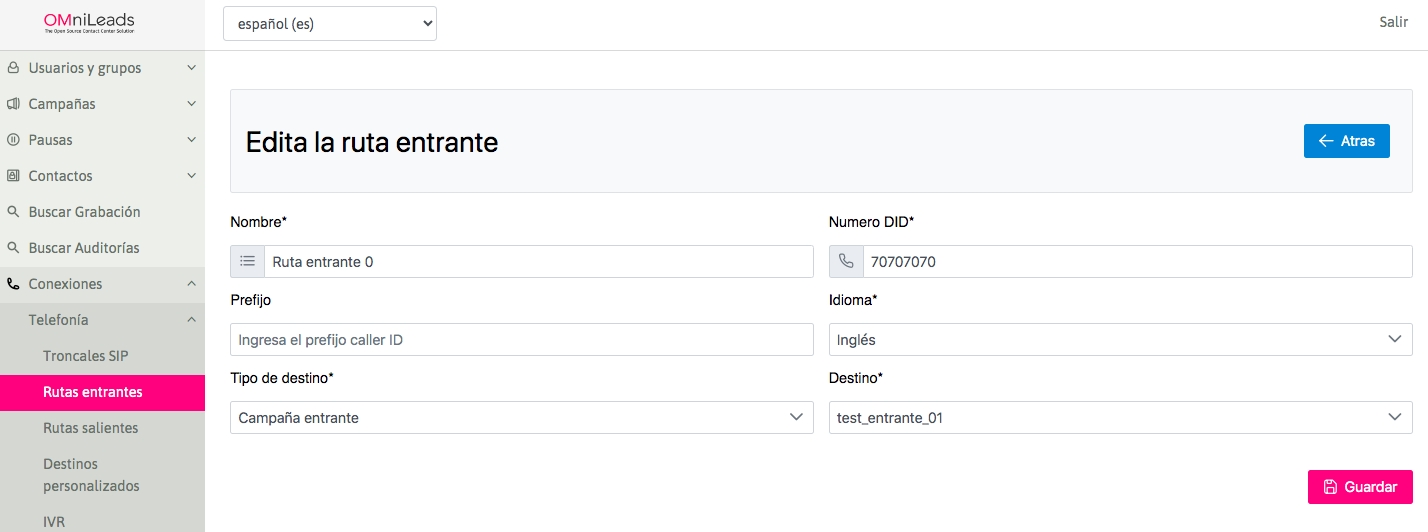Click the Campañas megaphone icon
The width and height of the screenshot is (1428, 532).
[13, 104]
